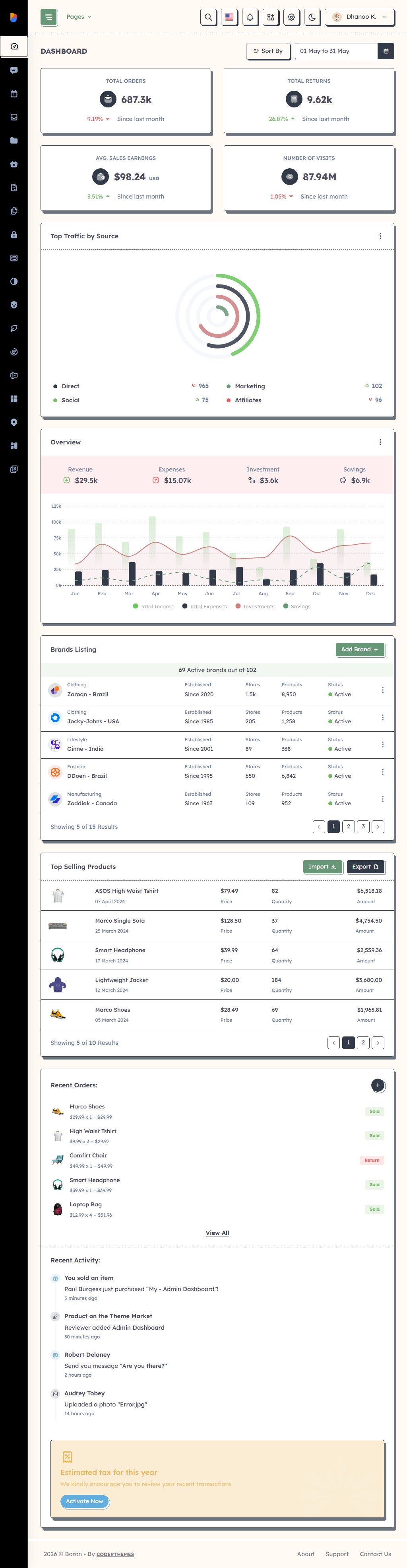Open the inbox tray icon in the sidebar
407x1568 pixels.
tap(14, 117)
